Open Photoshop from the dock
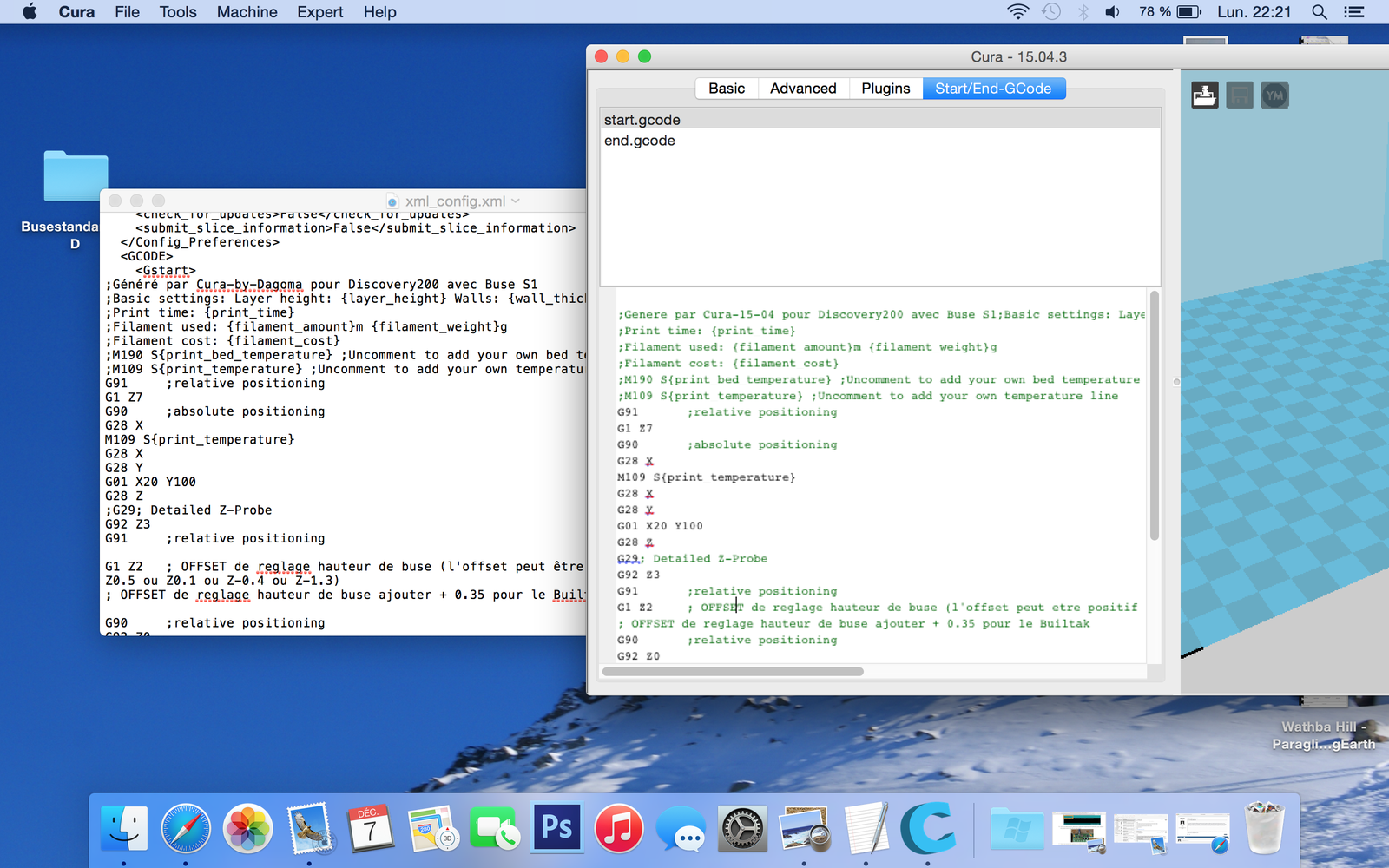This screenshot has width=1389, height=868. click(x=556, y=828)
